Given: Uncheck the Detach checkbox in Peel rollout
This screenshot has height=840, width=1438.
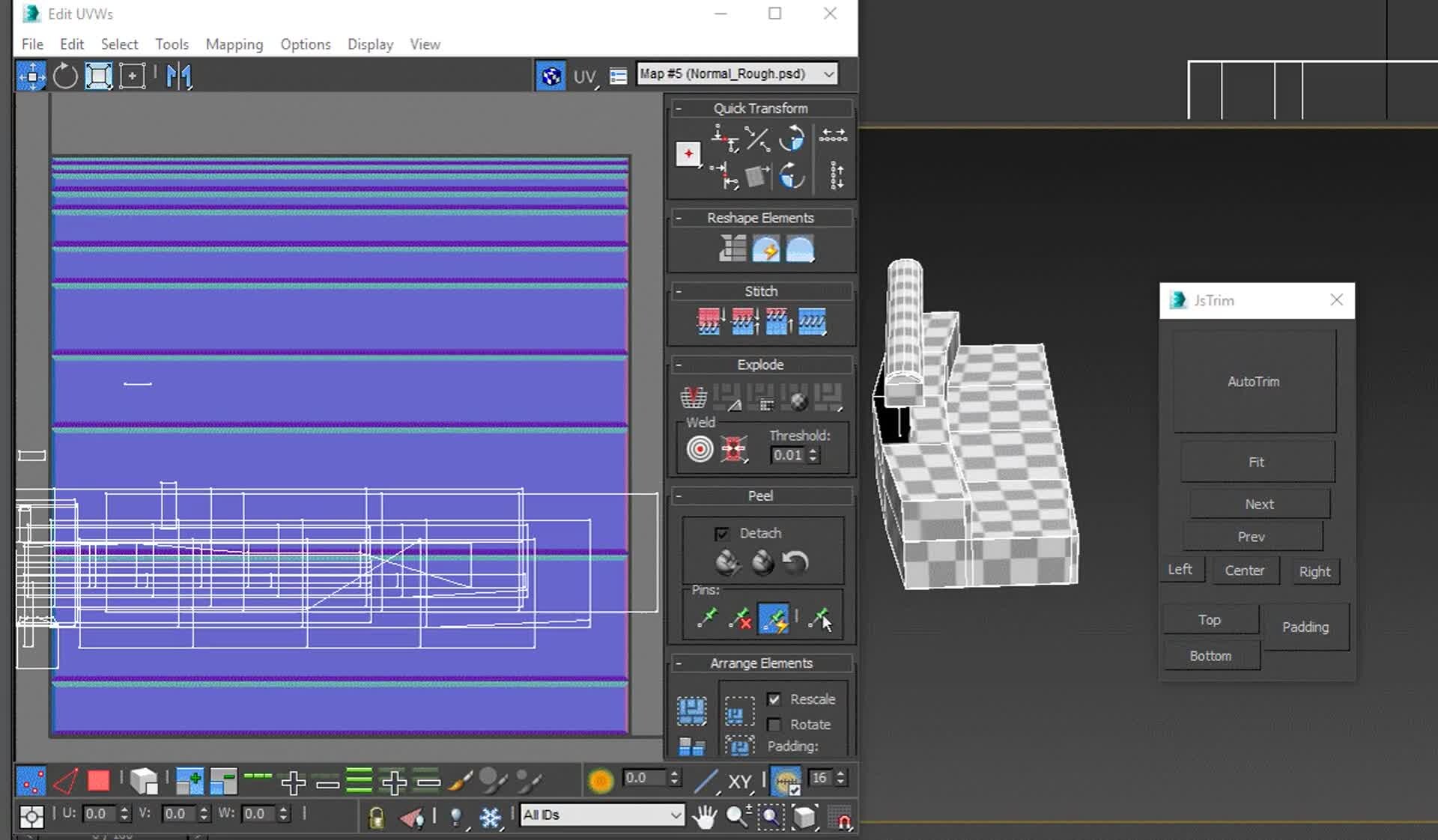Looking at the screenshot, I should (x=722, y=533).
